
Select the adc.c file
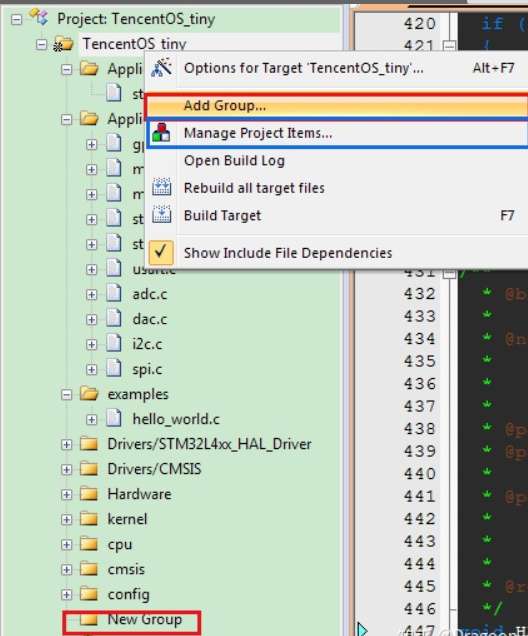[x=150, y=294]
